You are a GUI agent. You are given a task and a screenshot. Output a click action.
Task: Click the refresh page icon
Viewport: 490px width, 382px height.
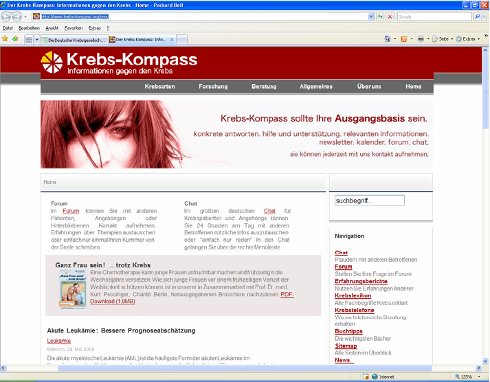(x=380, y=16)
